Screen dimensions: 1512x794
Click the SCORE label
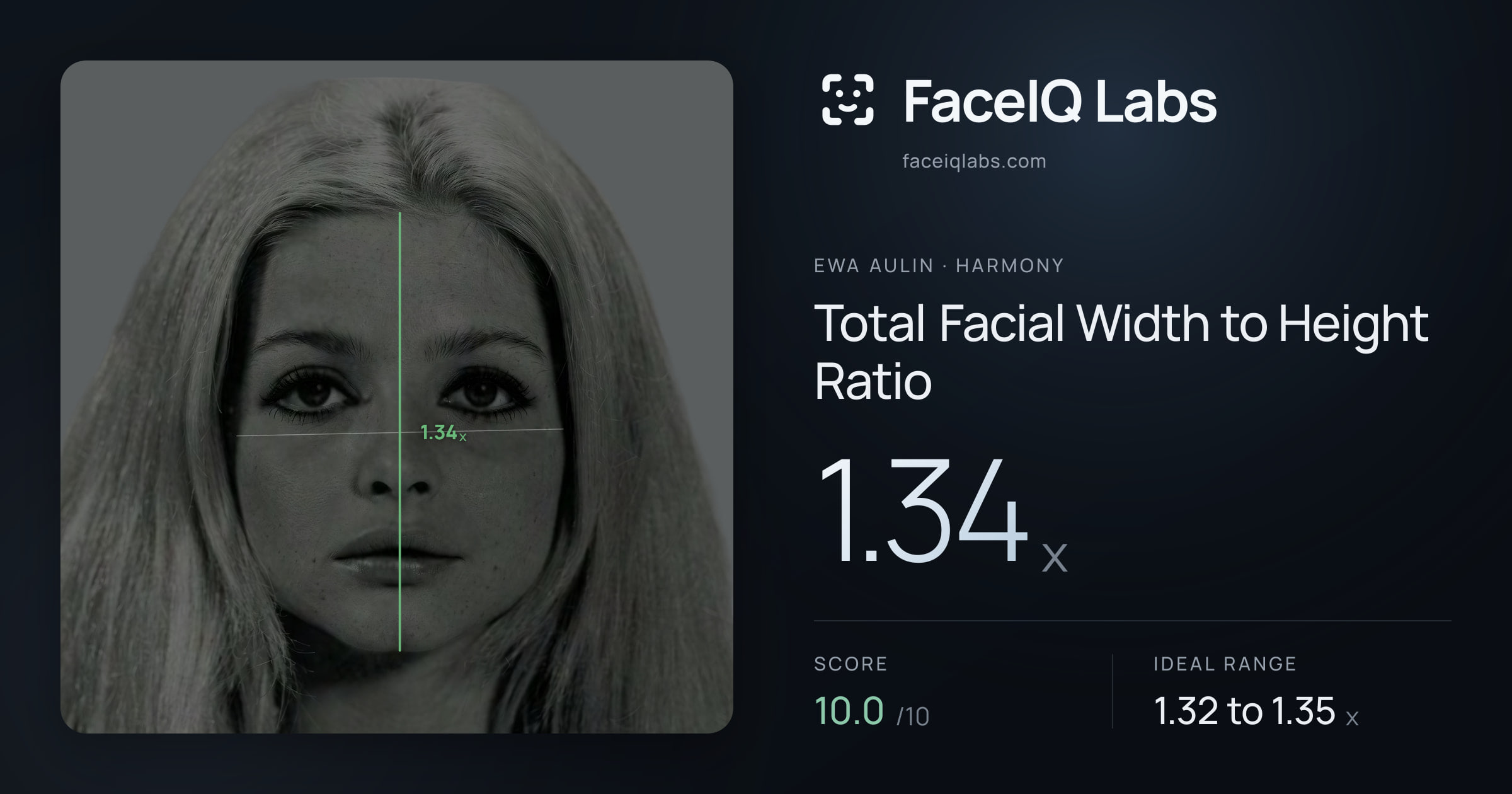pyautogui.click(x=850, y=664)
